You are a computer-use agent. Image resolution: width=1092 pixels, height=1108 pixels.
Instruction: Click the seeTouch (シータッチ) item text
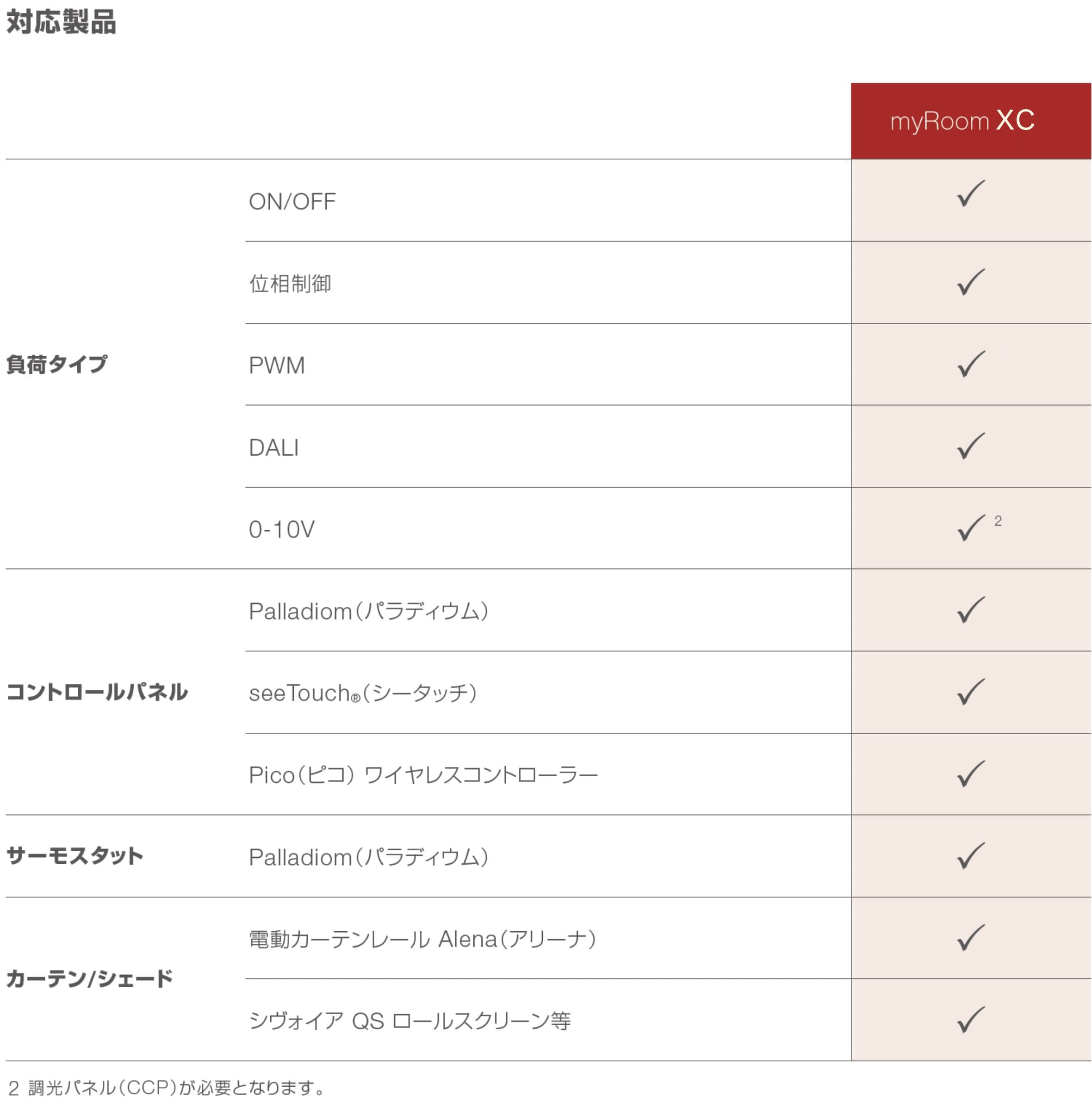[x=363, y=693]
